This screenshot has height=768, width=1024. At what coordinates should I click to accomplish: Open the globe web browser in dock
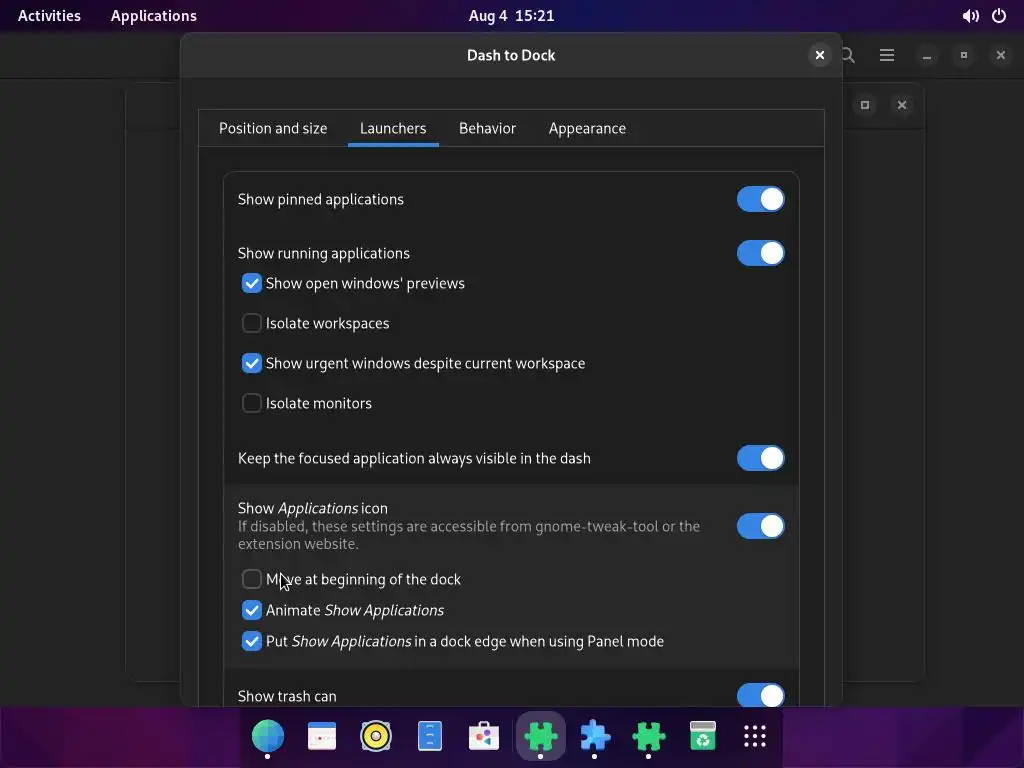coord(268,736)
